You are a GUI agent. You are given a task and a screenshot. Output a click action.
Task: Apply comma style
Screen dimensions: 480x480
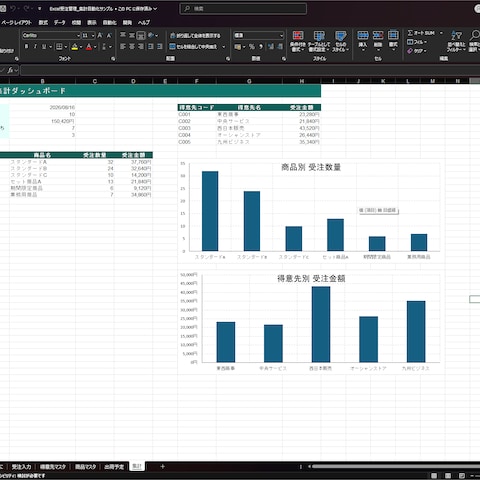[x=261, y=47]
